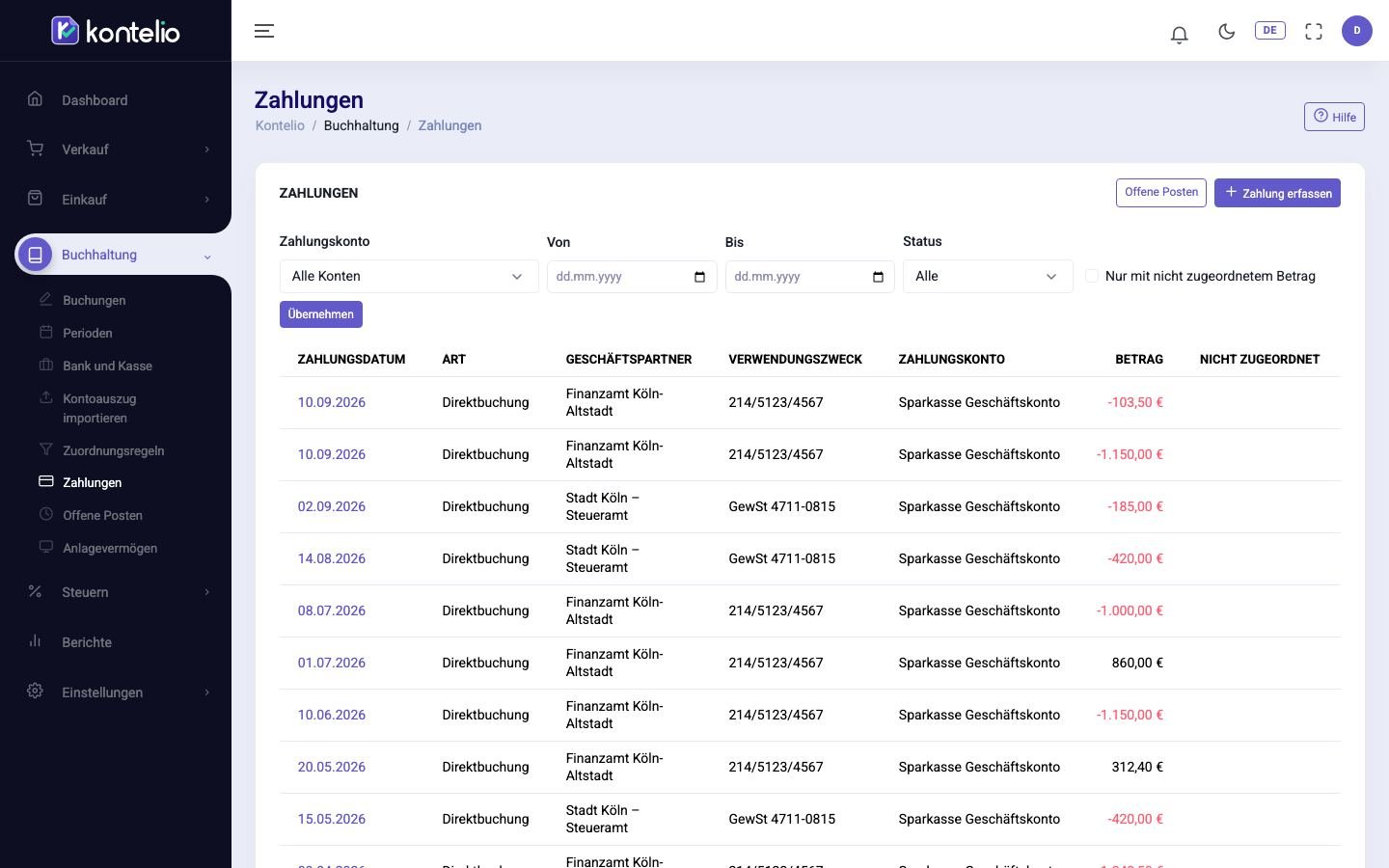
Task: Expand the Verkauf sidebar menu
Action: coord(116,149)
